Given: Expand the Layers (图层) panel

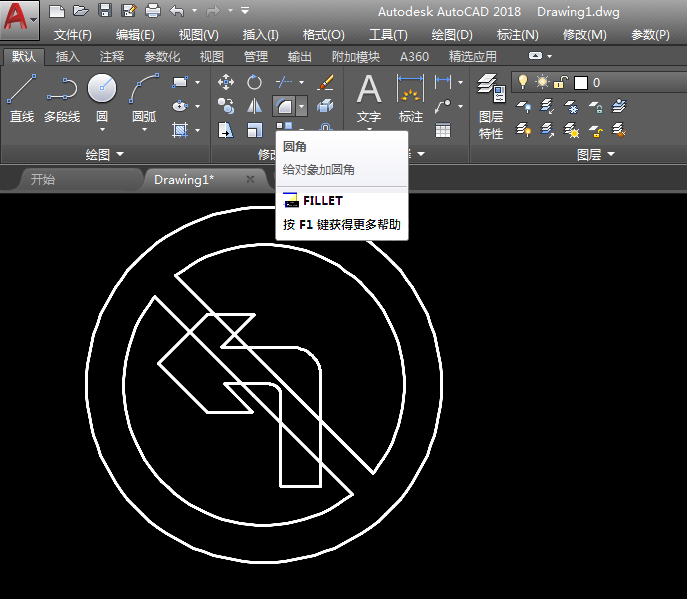Looking at the screenshot, I should click(x=596, y=155).
